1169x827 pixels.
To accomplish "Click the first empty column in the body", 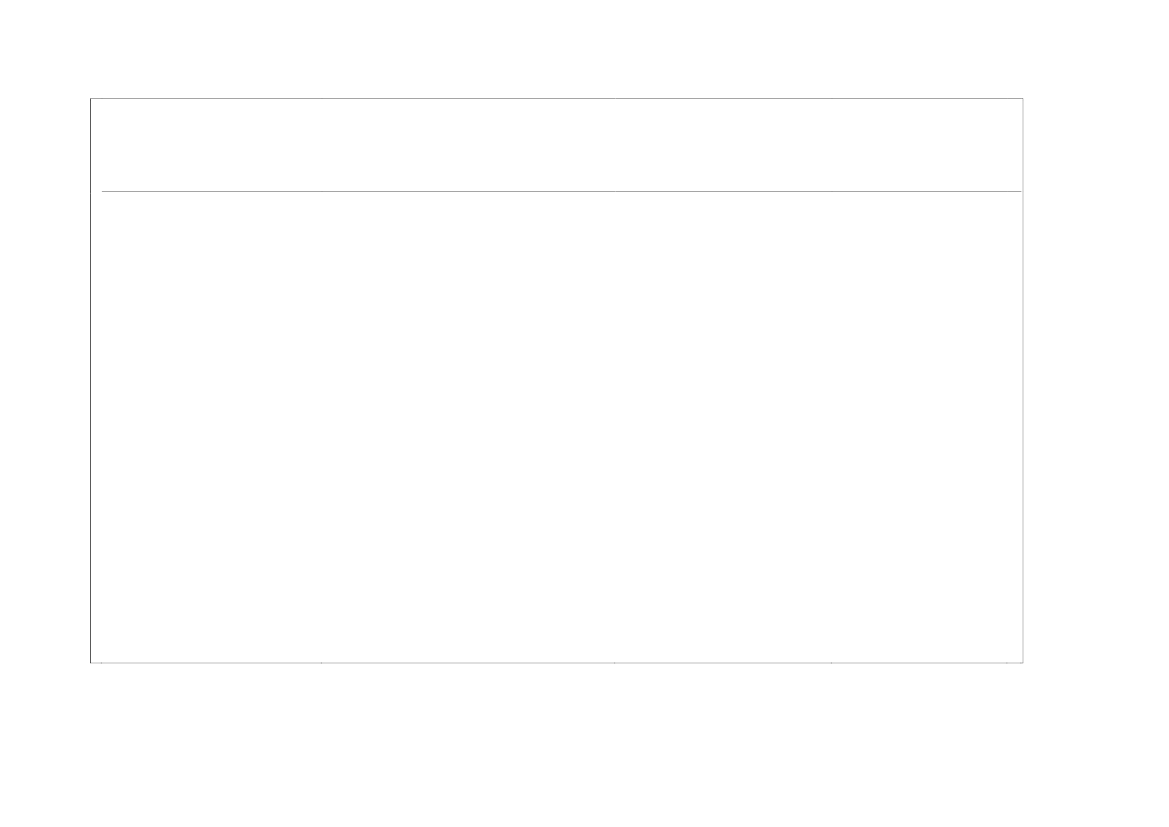I will point(212,427).
